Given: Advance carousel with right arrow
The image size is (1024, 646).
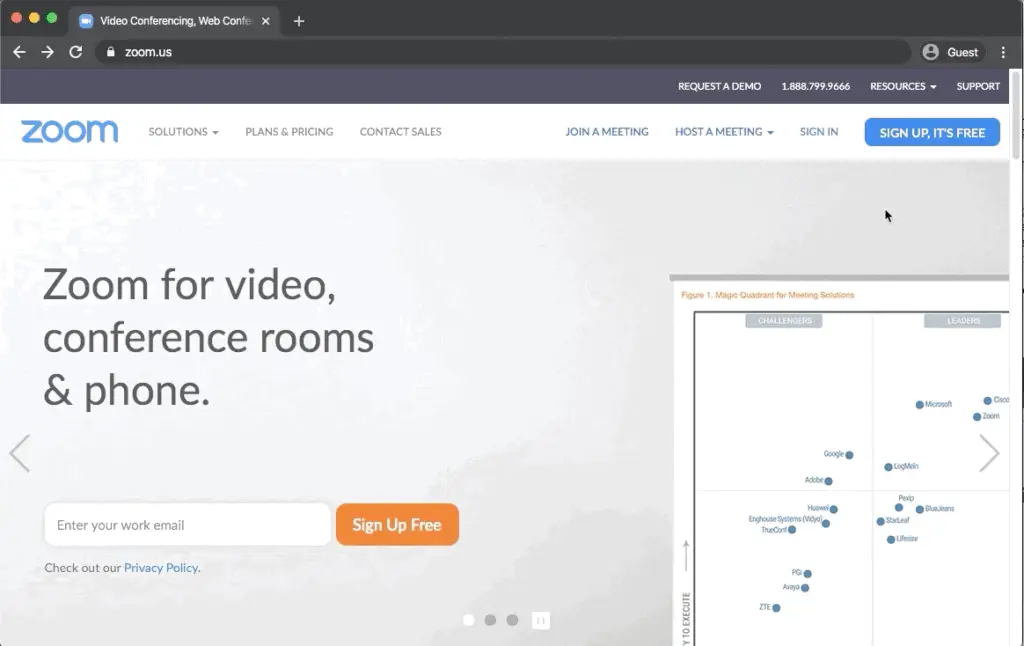Looking at the screenshot, I should 988,453.
